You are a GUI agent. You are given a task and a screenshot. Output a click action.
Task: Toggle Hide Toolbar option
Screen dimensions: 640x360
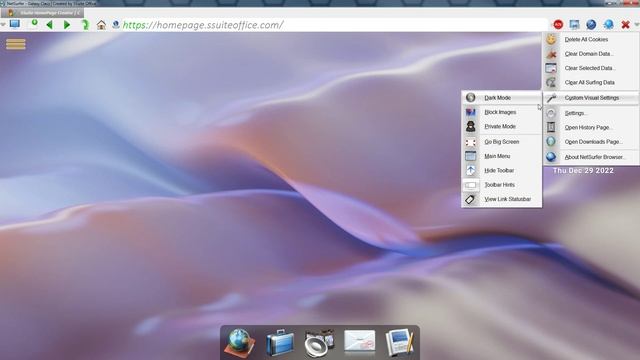pyautogui.click(x=502, y=171)
